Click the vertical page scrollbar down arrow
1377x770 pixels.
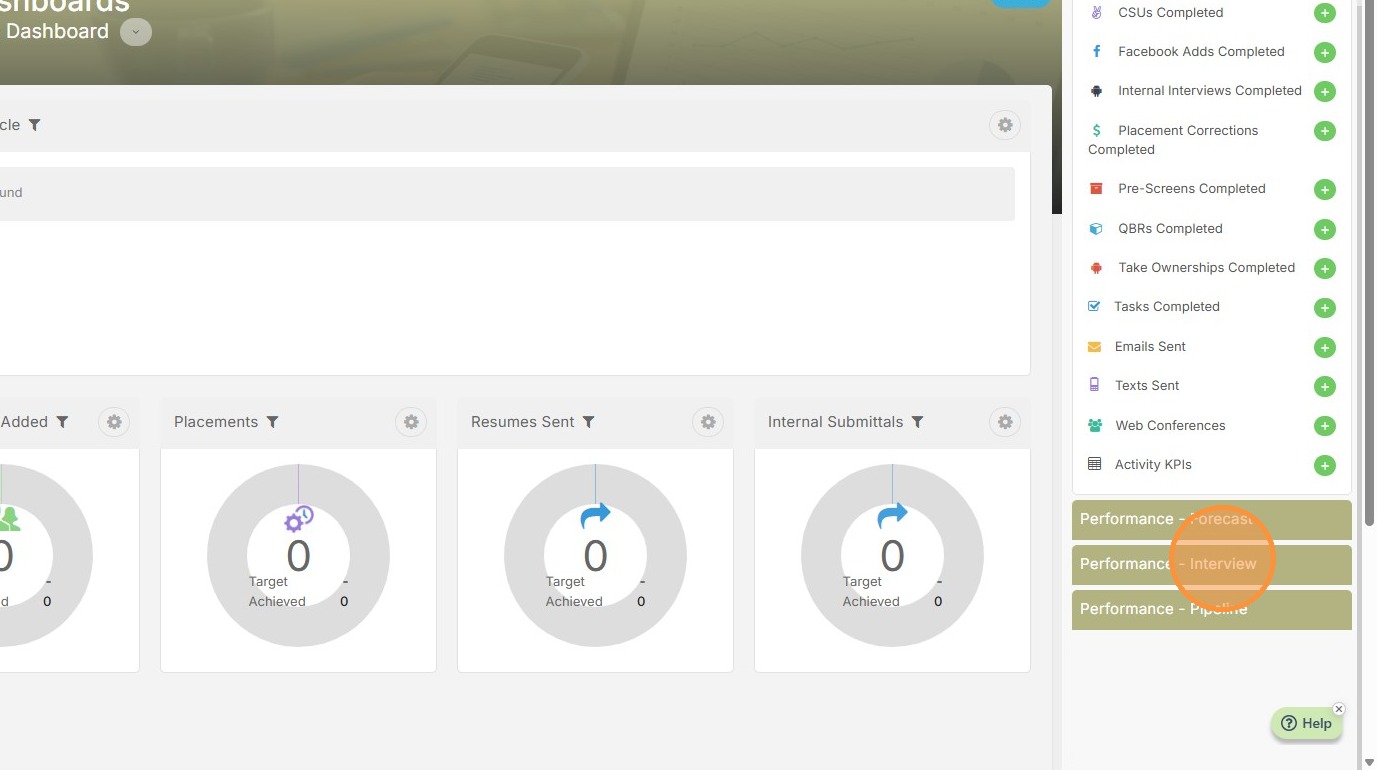click(1369, 762)
